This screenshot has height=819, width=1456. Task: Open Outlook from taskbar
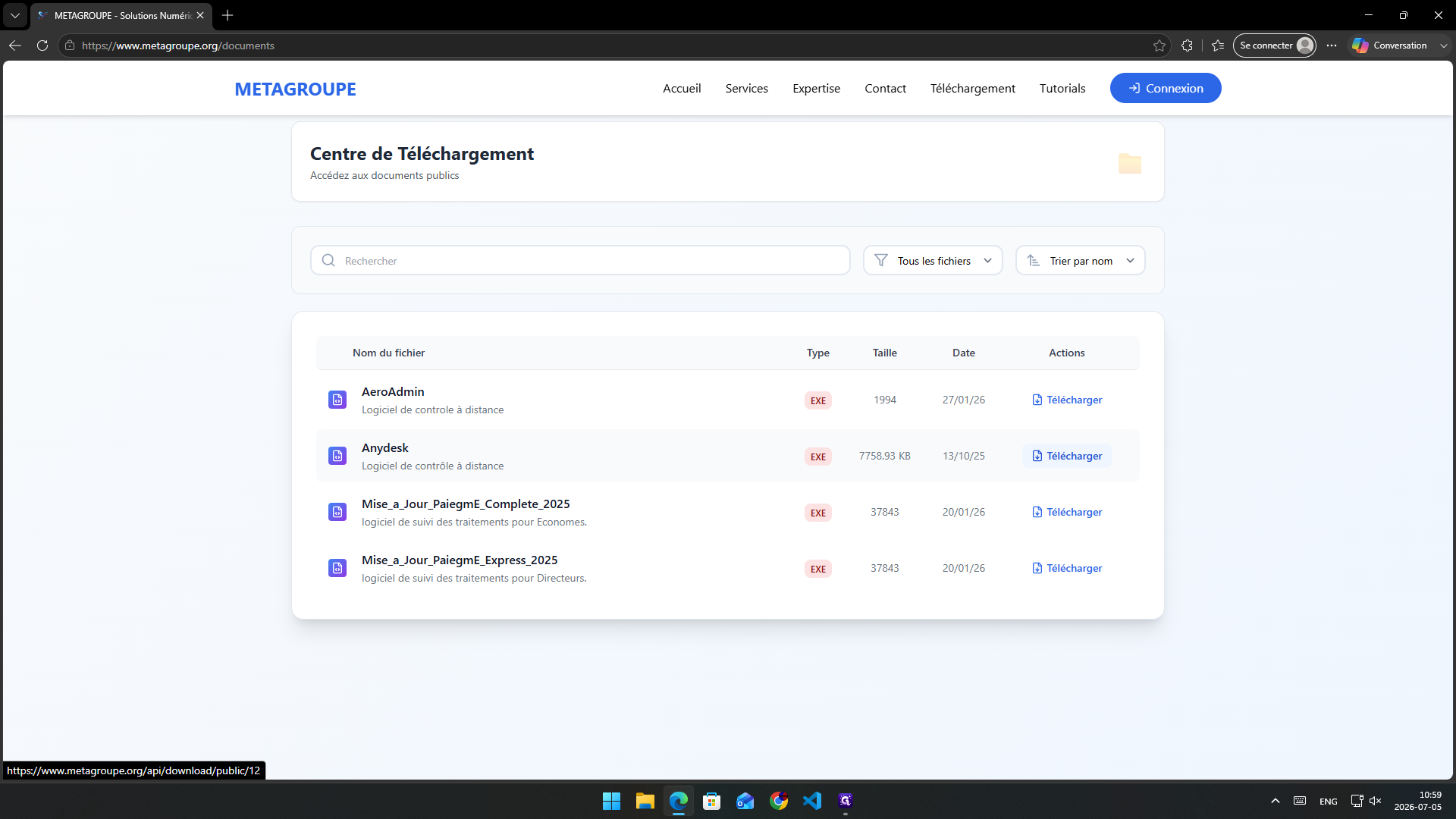tap(745, 801)
